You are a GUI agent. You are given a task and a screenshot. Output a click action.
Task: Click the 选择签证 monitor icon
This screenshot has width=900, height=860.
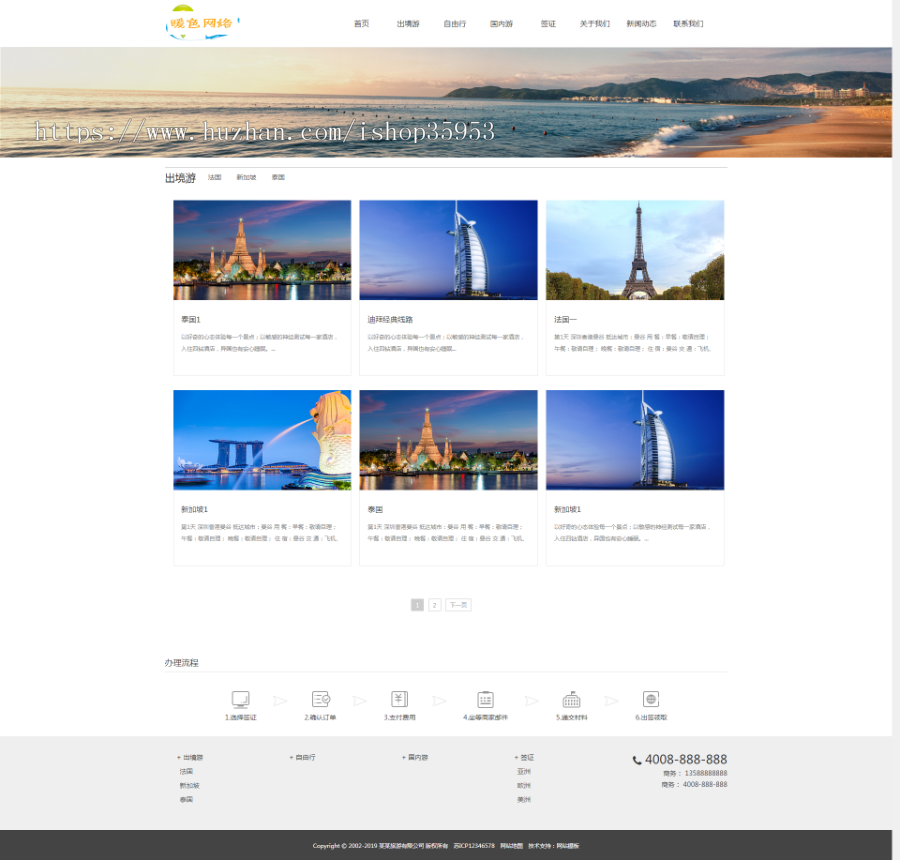click(240, 698)
